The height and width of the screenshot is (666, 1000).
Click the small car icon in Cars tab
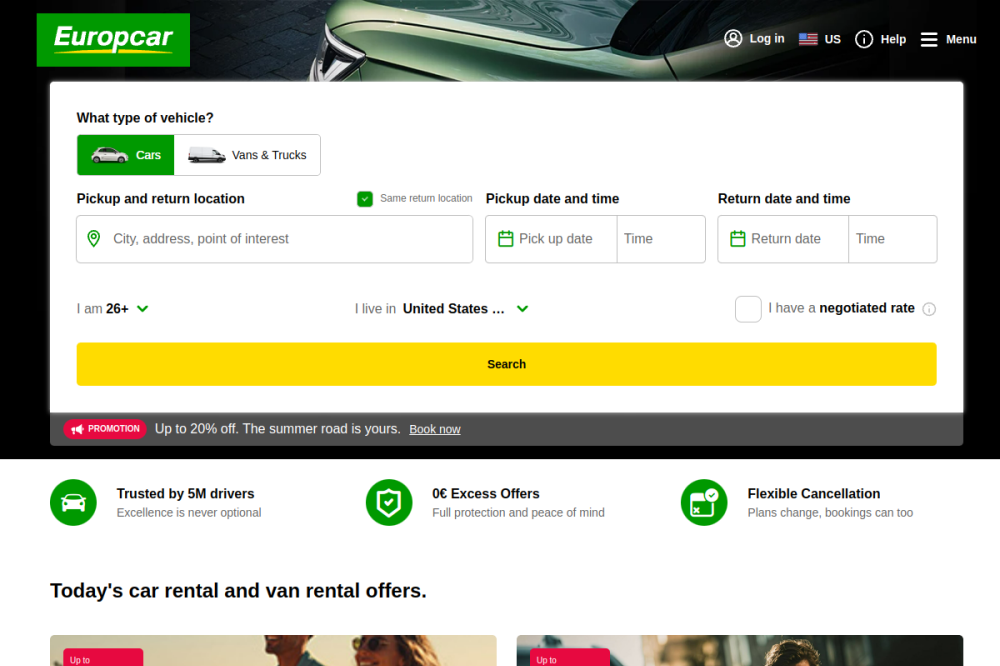(x=110, y=155)
